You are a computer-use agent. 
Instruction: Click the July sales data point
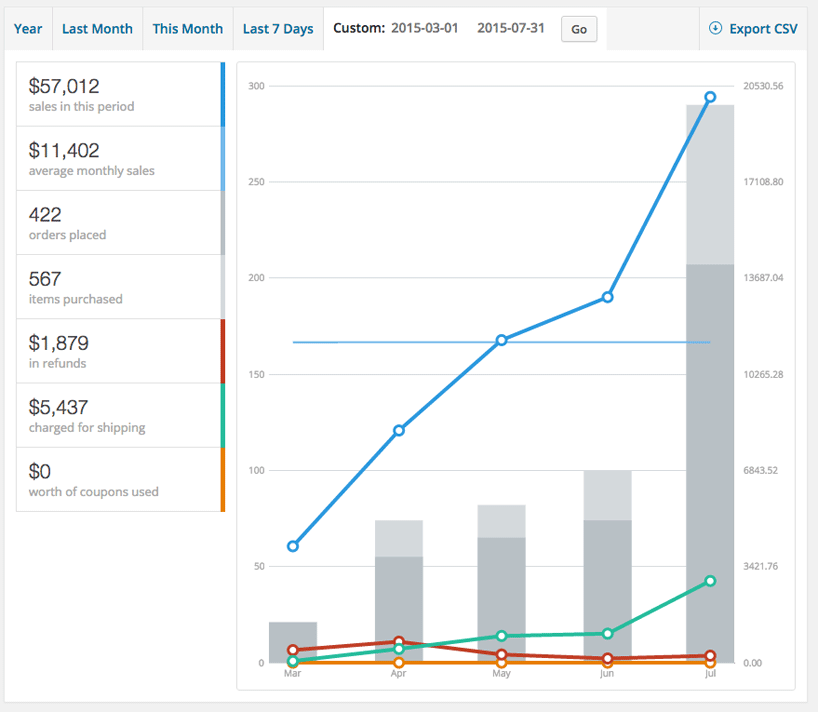coord(710,97)
